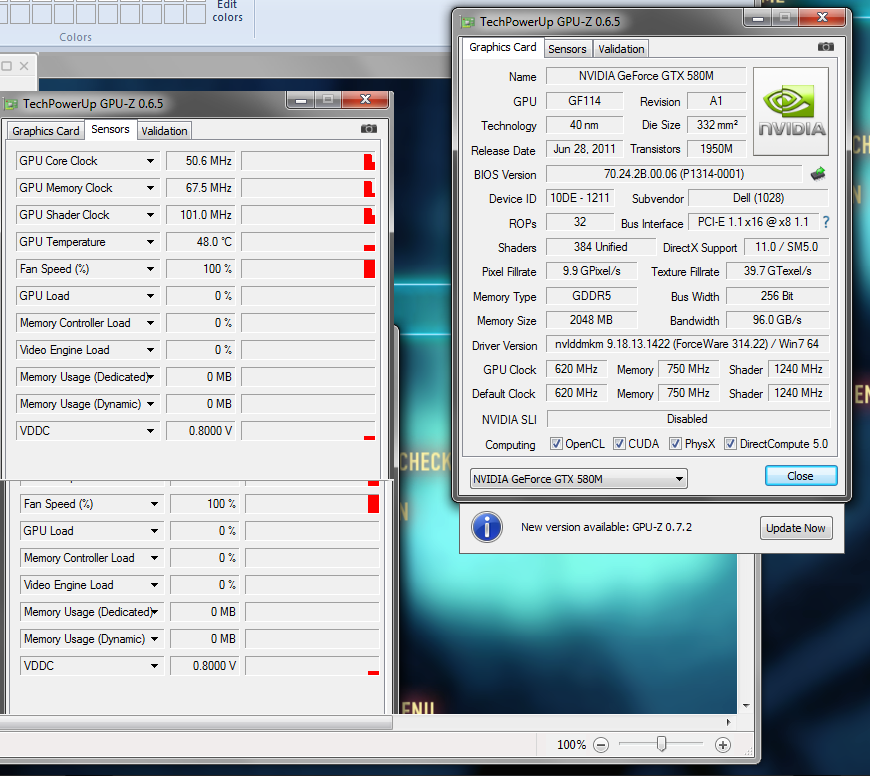870x776 pixels.
Task: Click the BIOS Version field 70.24.2B.00.06
Action: [x=674, y=174]
